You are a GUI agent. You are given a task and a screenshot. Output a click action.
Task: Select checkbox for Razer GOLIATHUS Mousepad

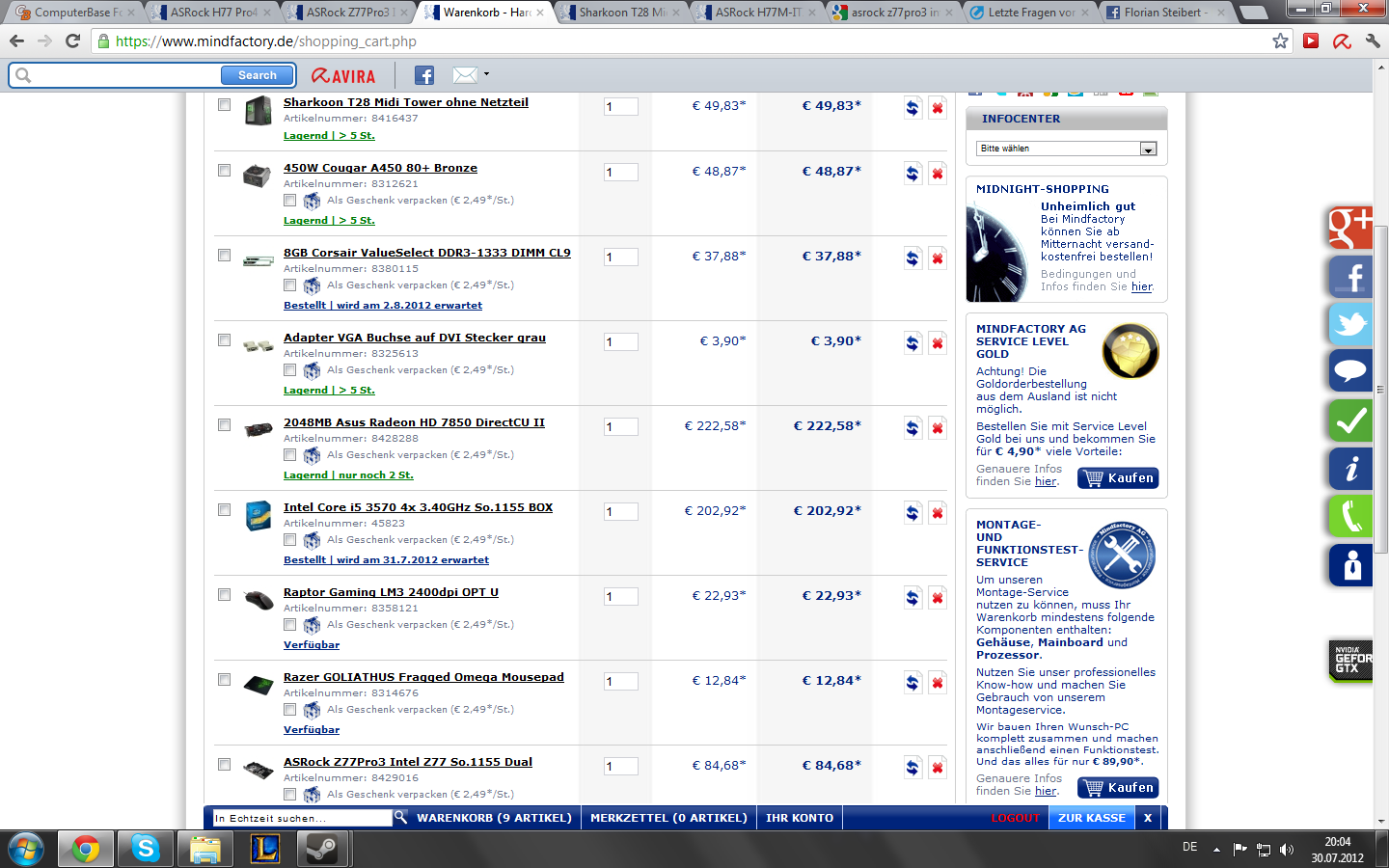(x=224, y=679)
